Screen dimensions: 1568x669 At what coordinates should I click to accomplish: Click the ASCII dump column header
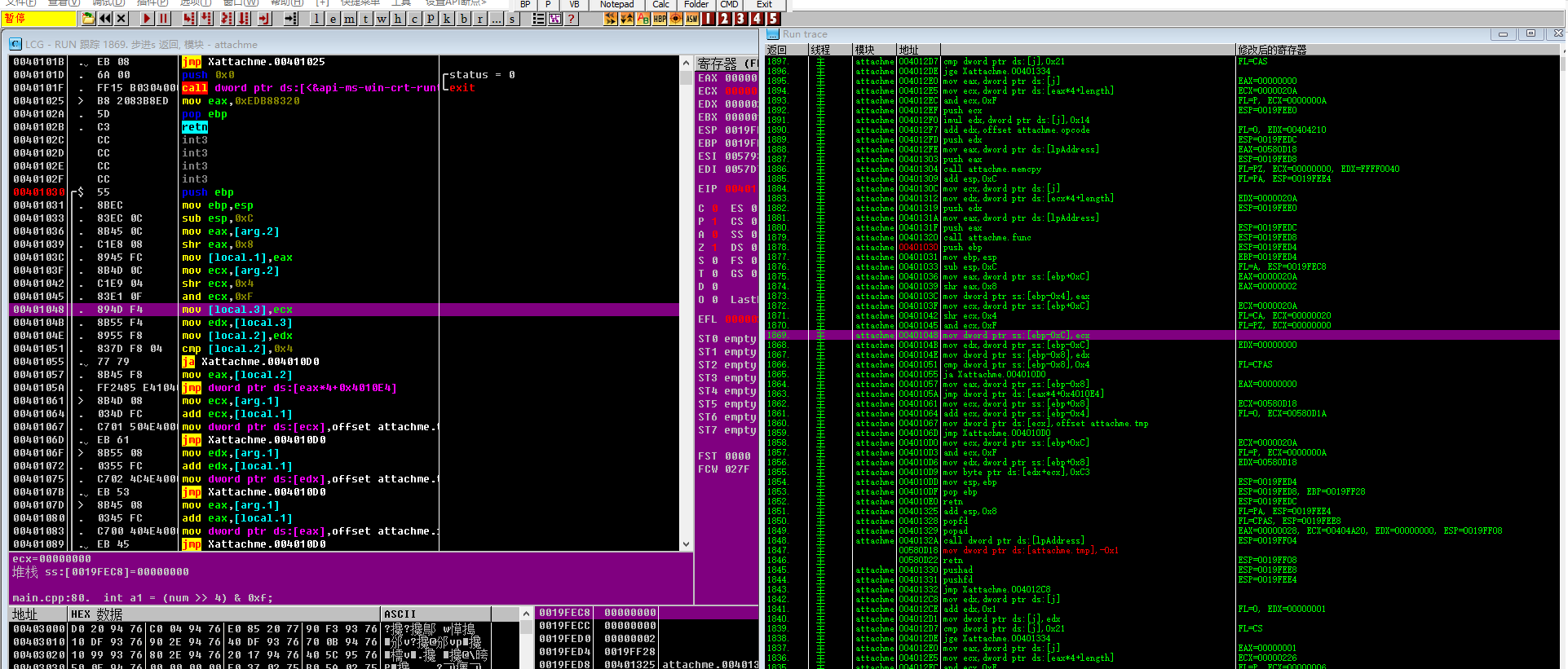click(x=435, y=614)
